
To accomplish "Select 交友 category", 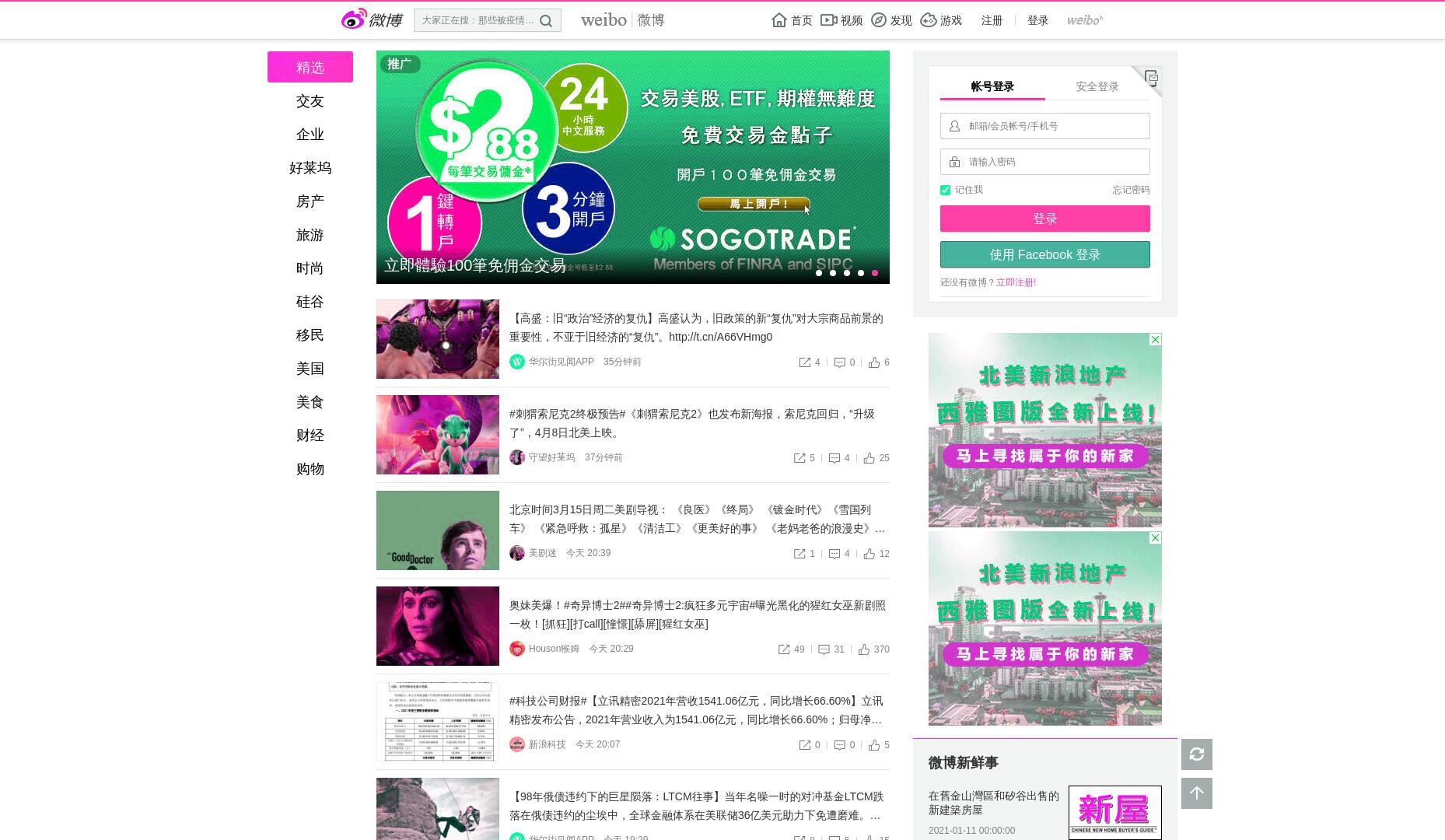I will pyautogui.click(x=310, y=101).
